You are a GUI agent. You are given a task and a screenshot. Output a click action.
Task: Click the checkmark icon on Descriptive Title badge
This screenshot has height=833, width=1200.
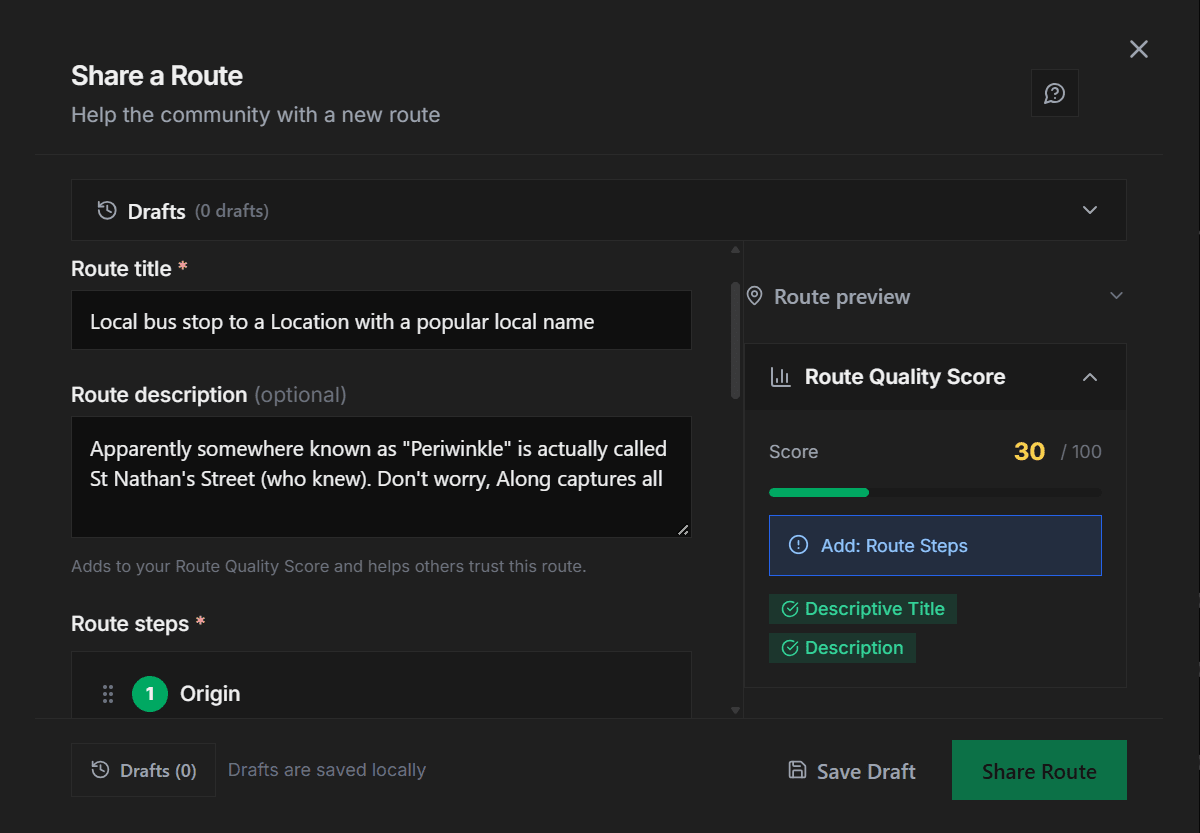click(790, 609)
